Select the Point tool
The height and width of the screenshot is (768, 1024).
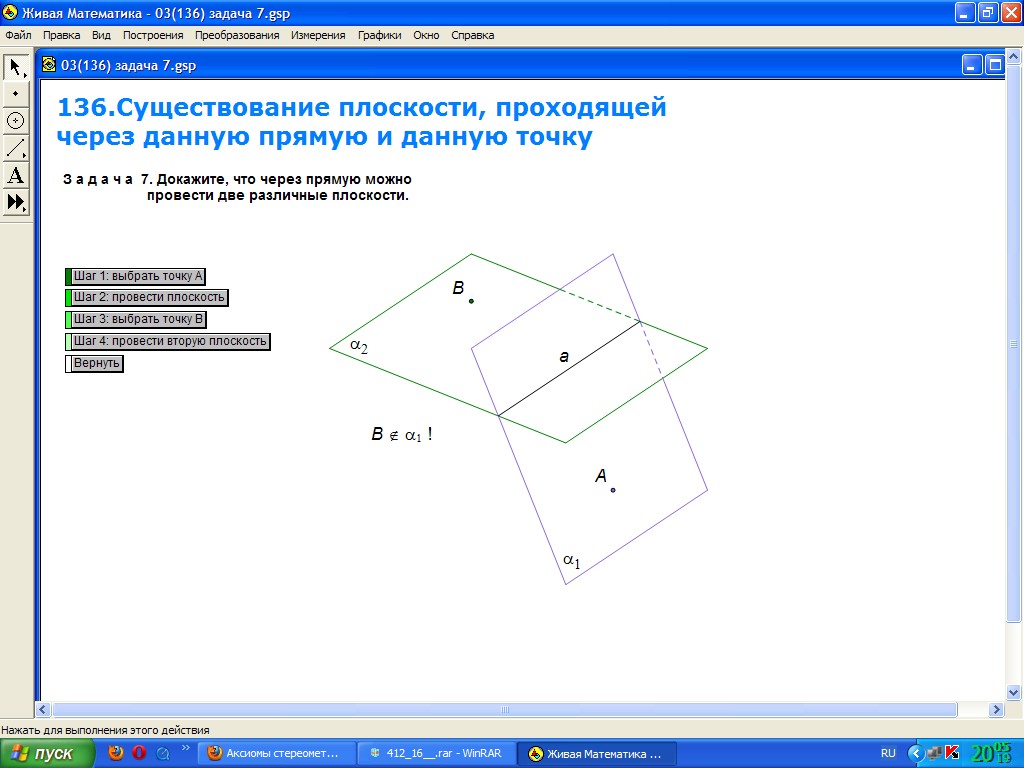click(x=16, y=94)
